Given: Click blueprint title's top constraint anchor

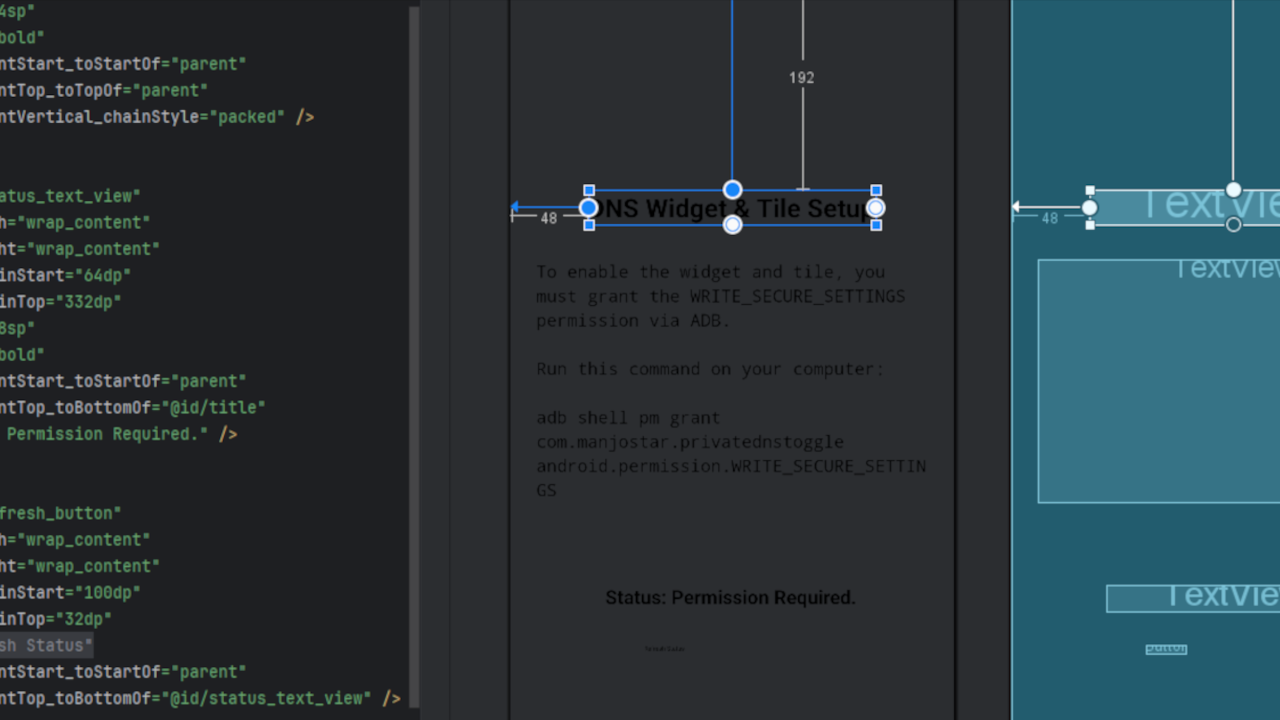Looking at the screenshot, I should (x=1233, y=190).
